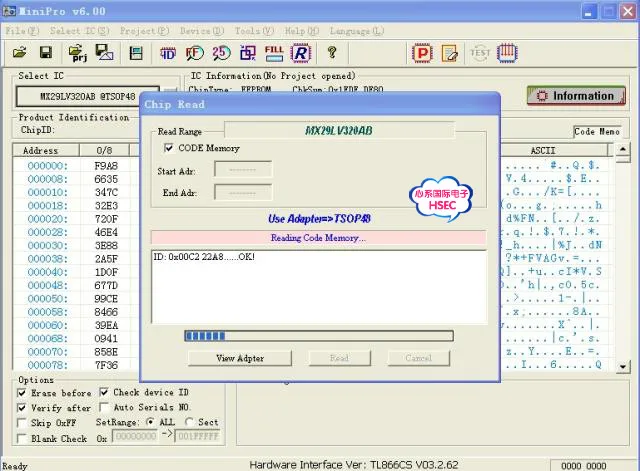The height and width of the screenshot is (471, 640).
Task: Select the ALL range radio button
Action: point(150,422)
